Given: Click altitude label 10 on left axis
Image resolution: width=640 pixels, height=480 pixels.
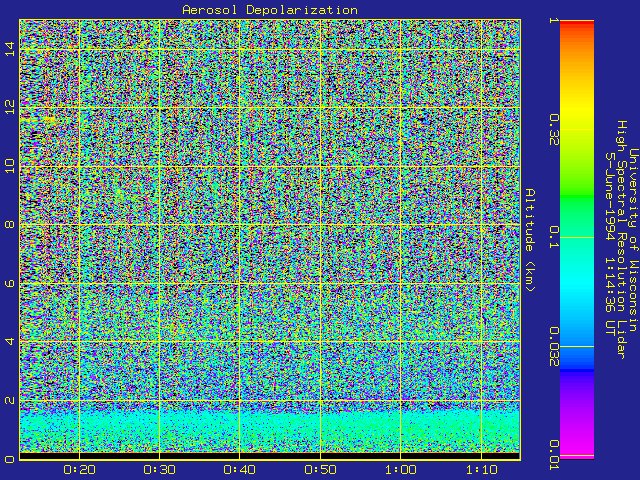Looking at the screenshot, I should (x=10, y=166).
